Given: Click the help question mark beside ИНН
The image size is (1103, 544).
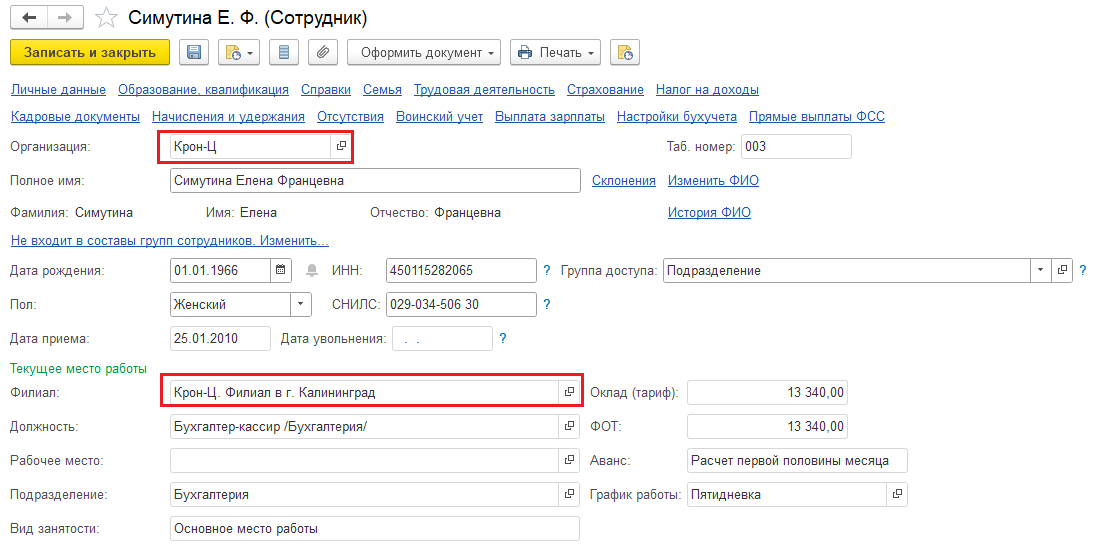Looking at the screenshot, I should click(546, 270).
